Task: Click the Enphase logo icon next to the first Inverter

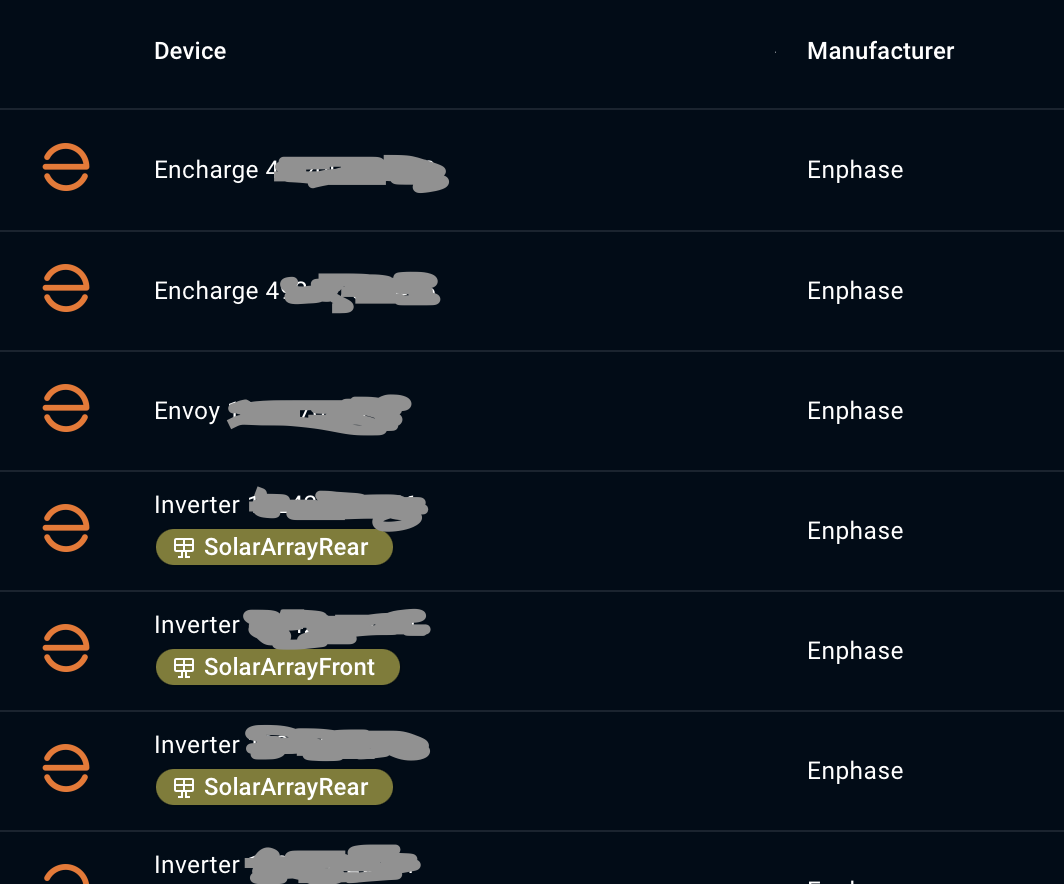Action: [65, 529]
